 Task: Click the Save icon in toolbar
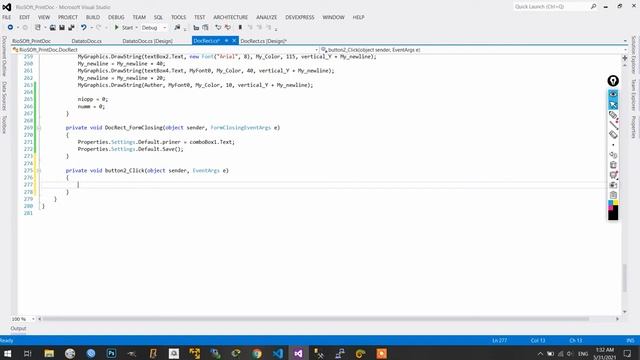click(x=62, y=27)
